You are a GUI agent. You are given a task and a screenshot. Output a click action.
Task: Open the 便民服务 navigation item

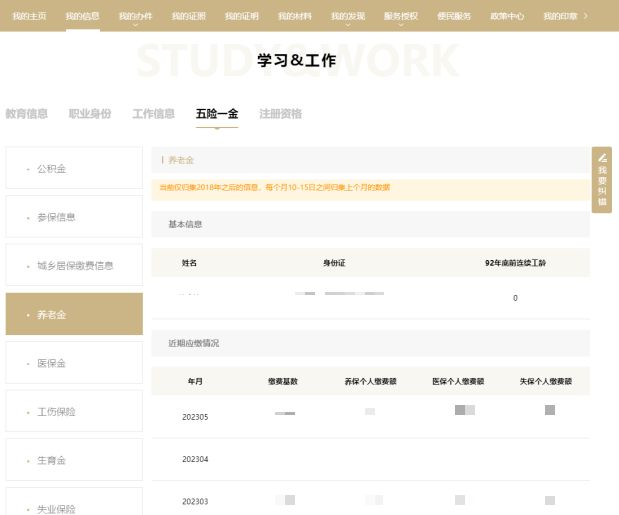pyautogui.click(x=454, y=16)
